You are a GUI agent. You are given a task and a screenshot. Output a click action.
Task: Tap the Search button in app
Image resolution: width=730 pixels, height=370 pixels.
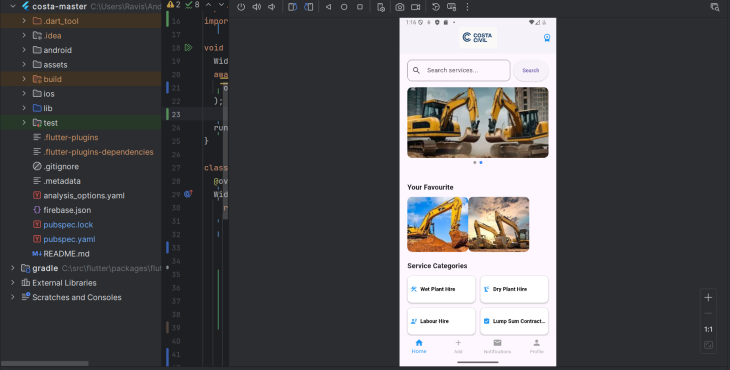coord(531,70)
